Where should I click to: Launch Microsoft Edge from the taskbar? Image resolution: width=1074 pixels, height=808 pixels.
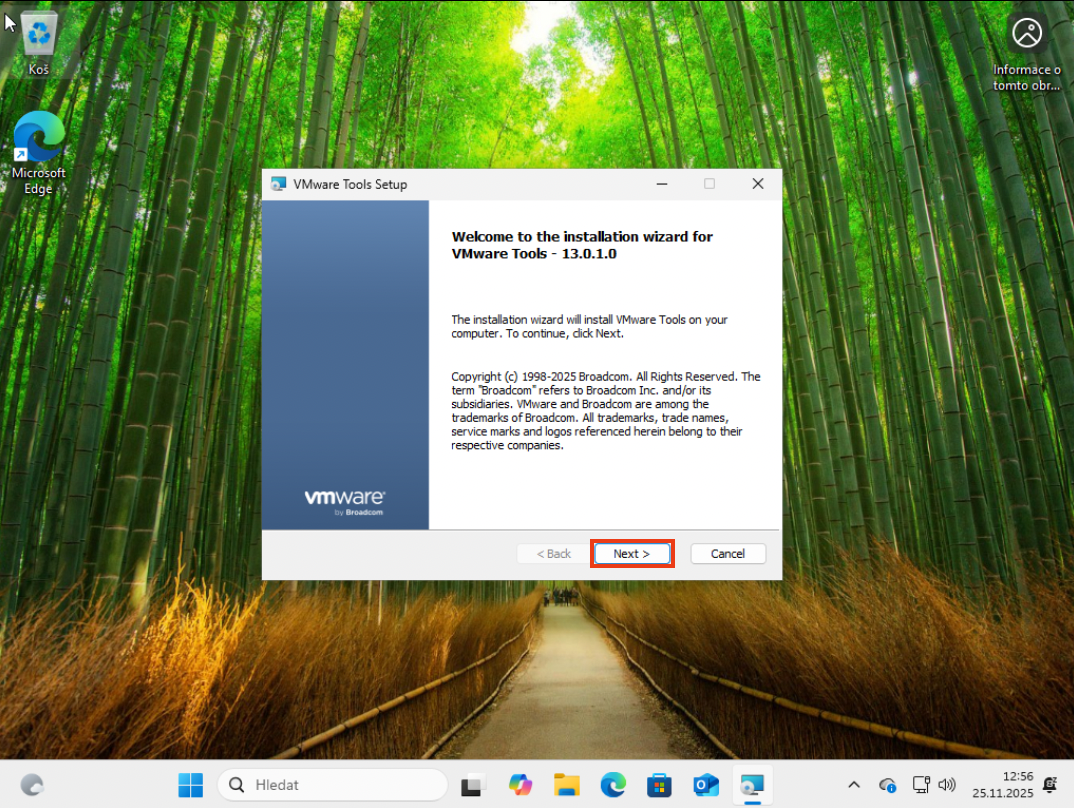pos(613,785)
